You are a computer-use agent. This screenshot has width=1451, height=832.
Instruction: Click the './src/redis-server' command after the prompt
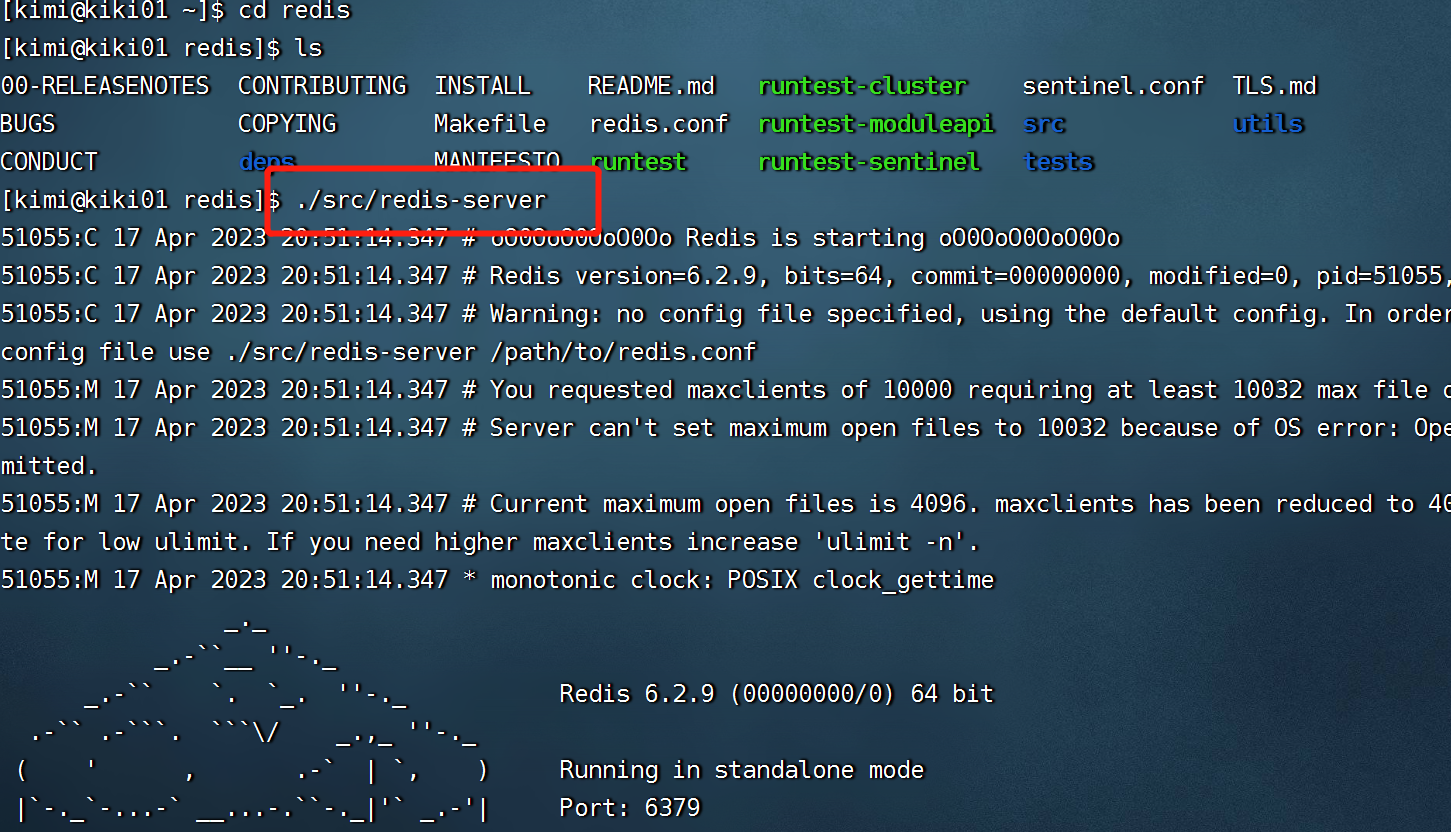[421, 200]
